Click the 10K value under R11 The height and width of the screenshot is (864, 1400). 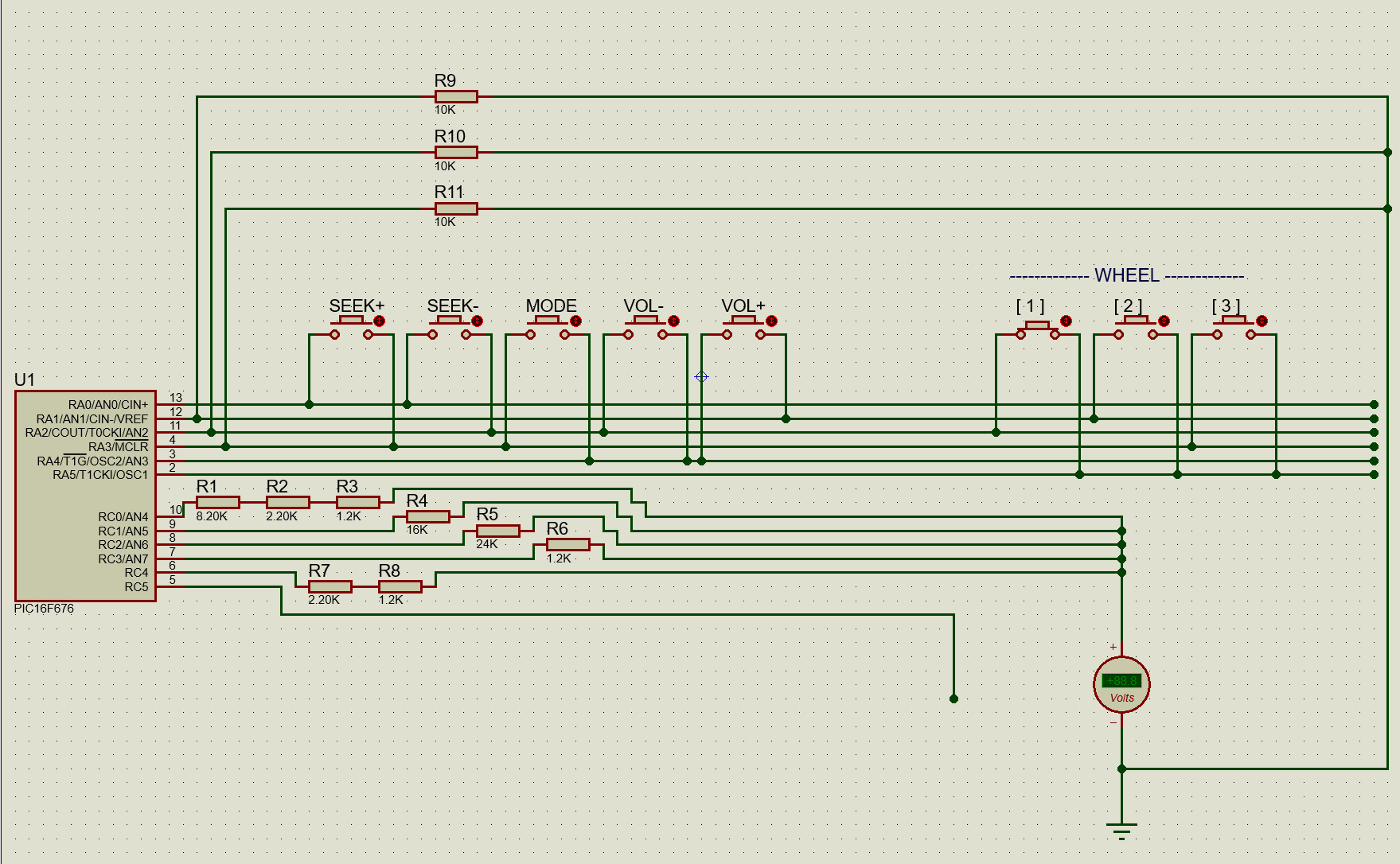coord(445,222)
